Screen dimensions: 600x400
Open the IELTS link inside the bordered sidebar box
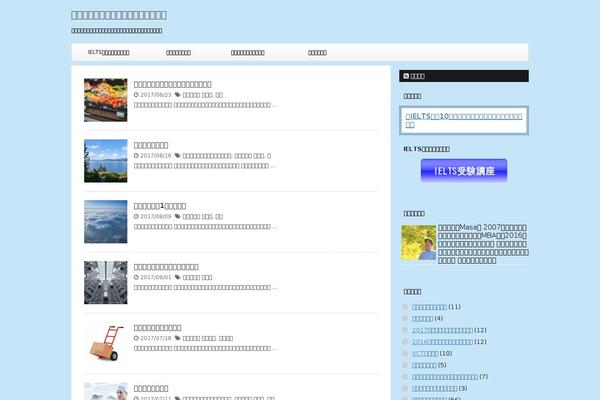pyautogui.click(x=464, y=120)
